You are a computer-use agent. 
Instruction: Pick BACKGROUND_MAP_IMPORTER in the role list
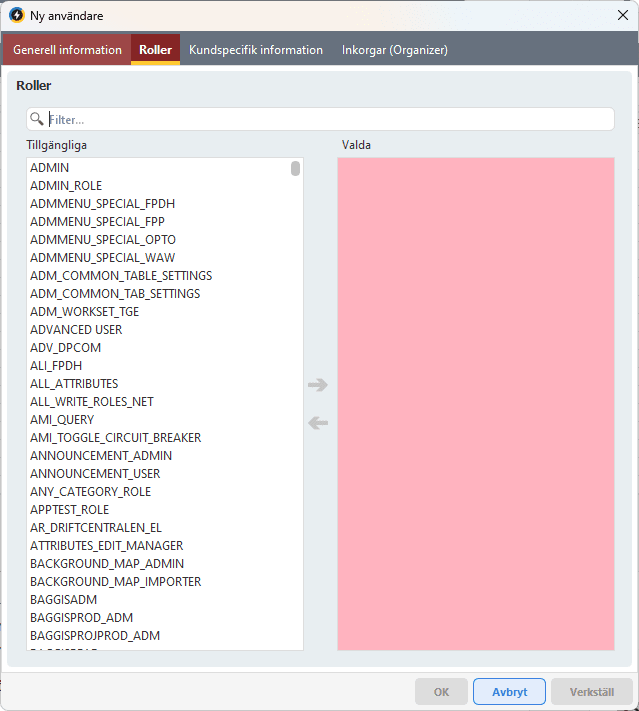(115, 582)
